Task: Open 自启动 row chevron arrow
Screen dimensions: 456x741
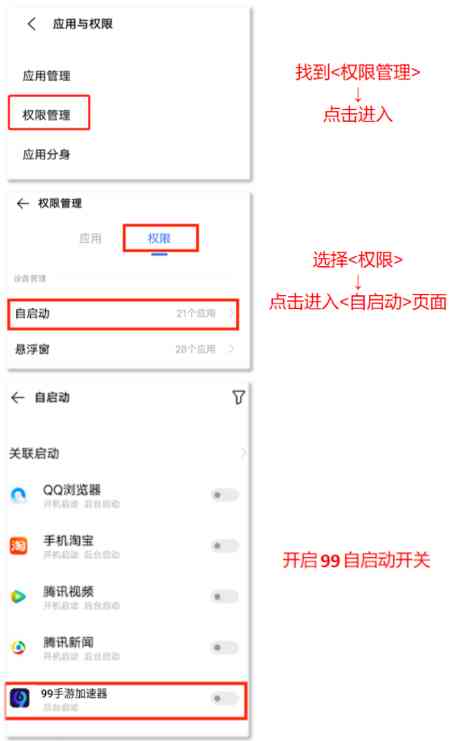Action: (x=231, y=313)
